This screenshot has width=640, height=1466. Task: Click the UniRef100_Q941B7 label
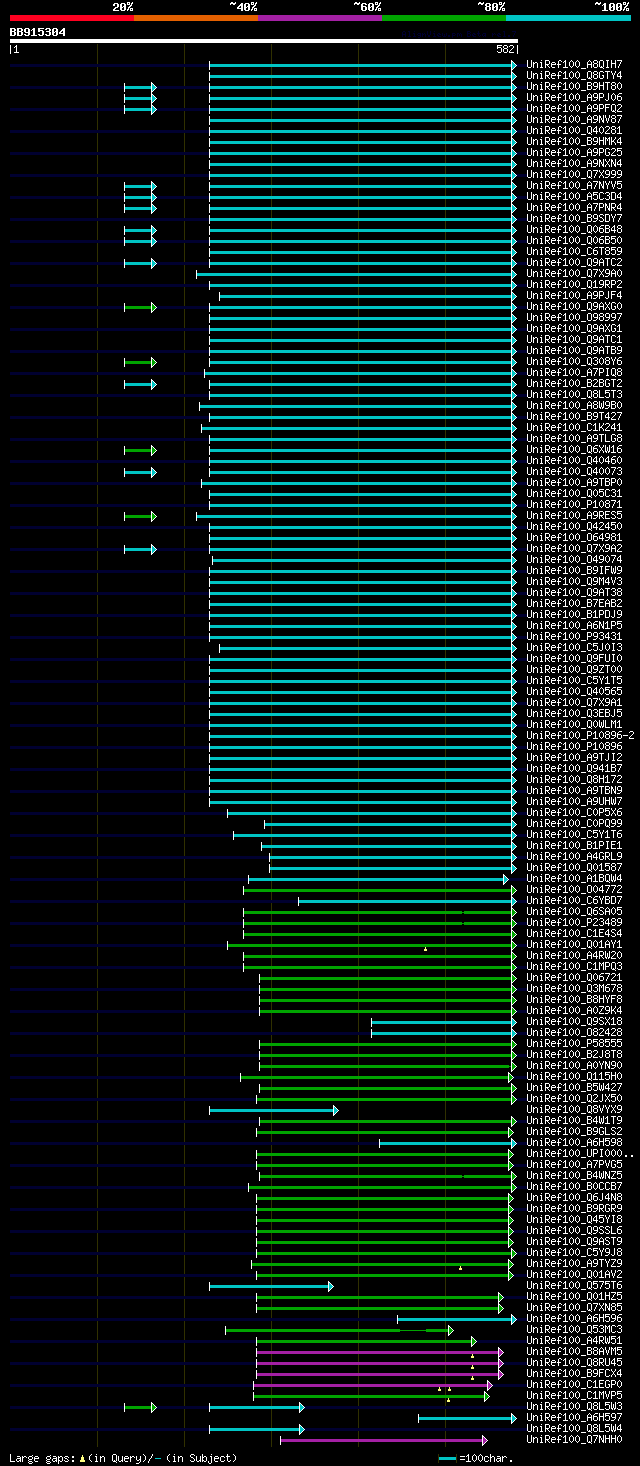(x=574, y=768)
